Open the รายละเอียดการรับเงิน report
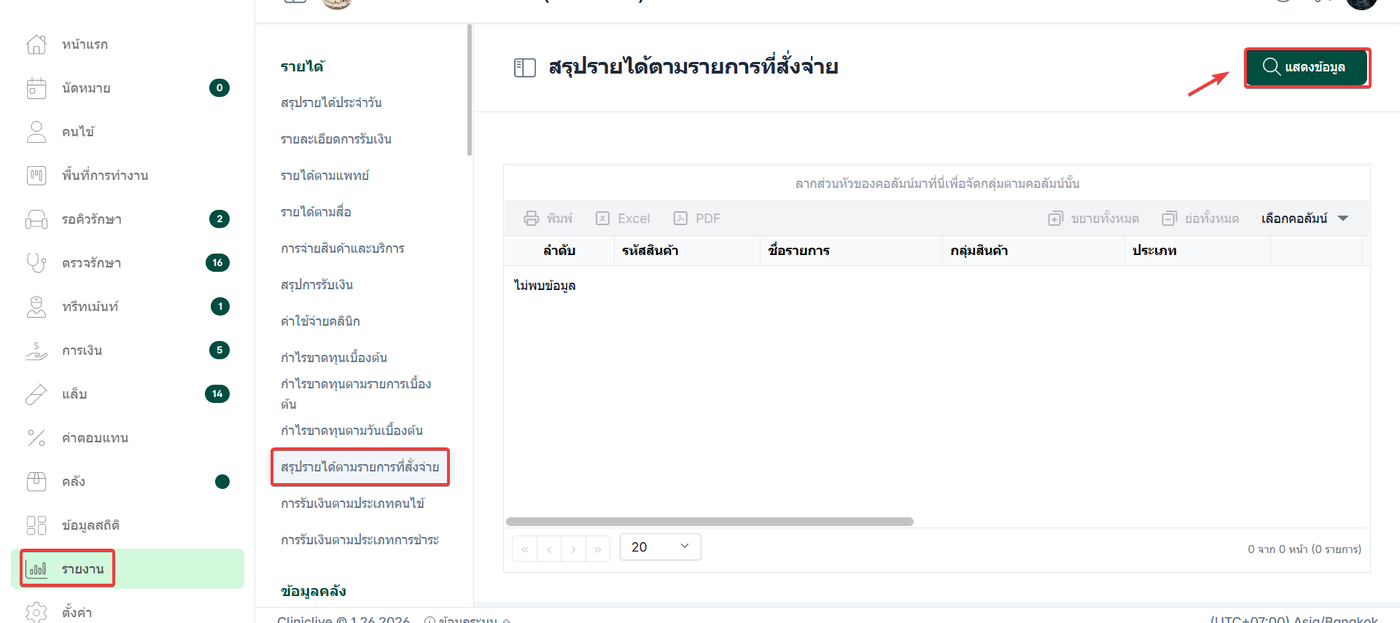Image resolution: width=1400 pixels, height=623 pixels. (336, 139)
